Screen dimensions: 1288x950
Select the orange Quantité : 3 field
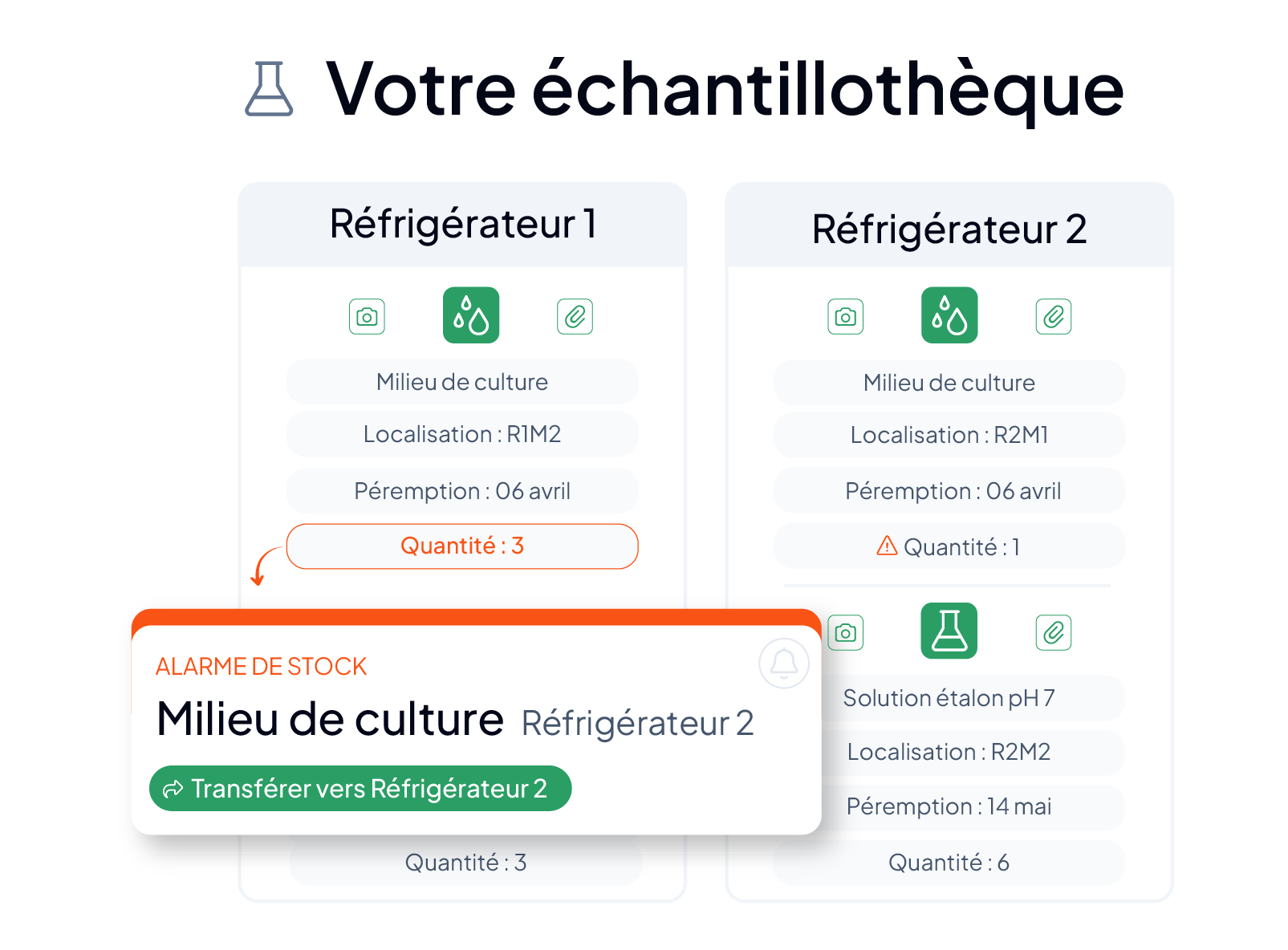462,546
